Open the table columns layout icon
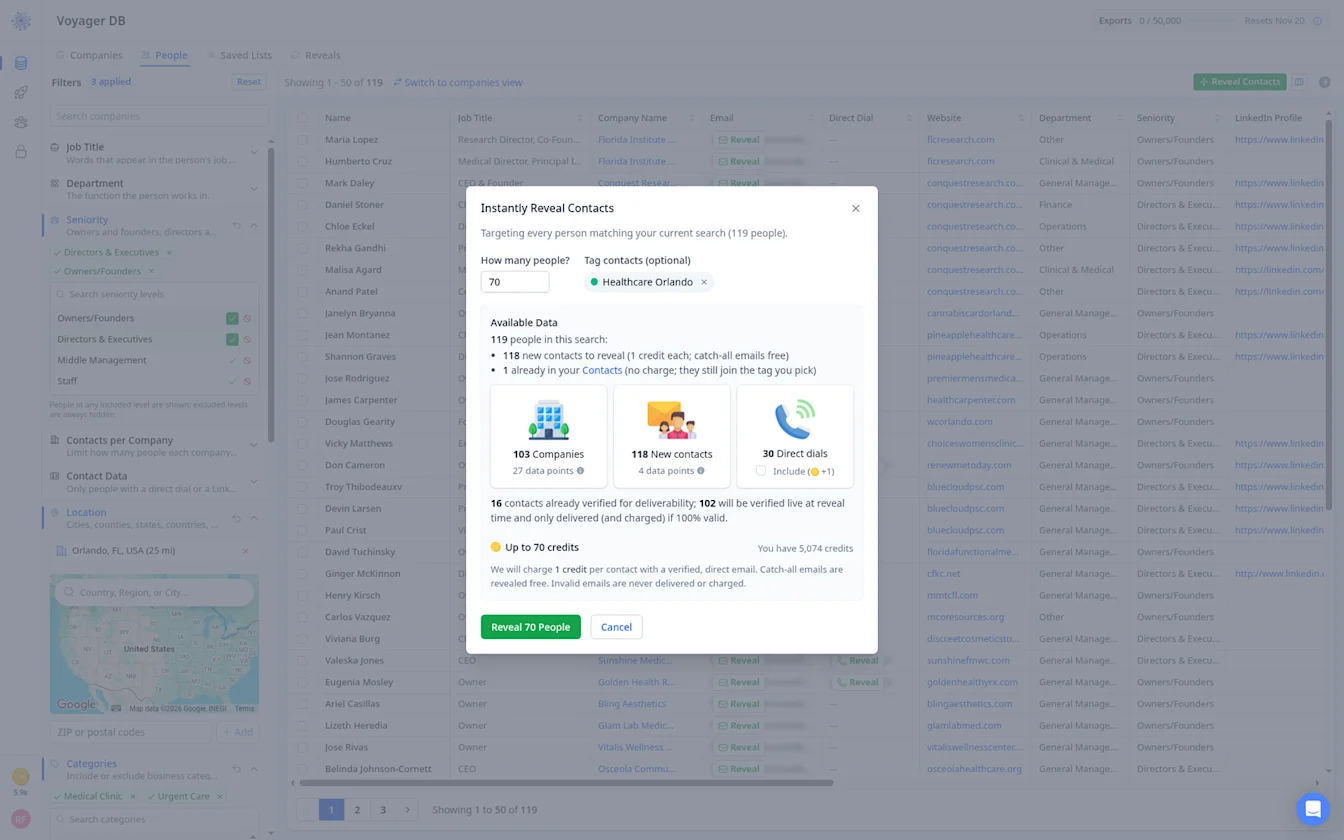This screenshot has height=840, width=1344. [x=1299, y=82]
